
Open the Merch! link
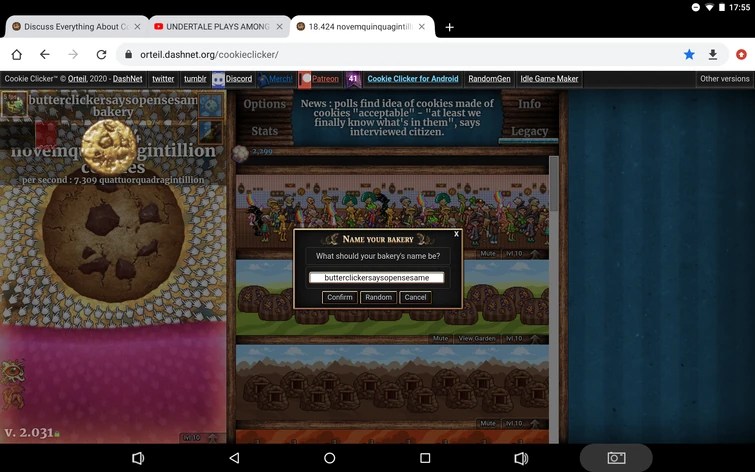point(281,79)
